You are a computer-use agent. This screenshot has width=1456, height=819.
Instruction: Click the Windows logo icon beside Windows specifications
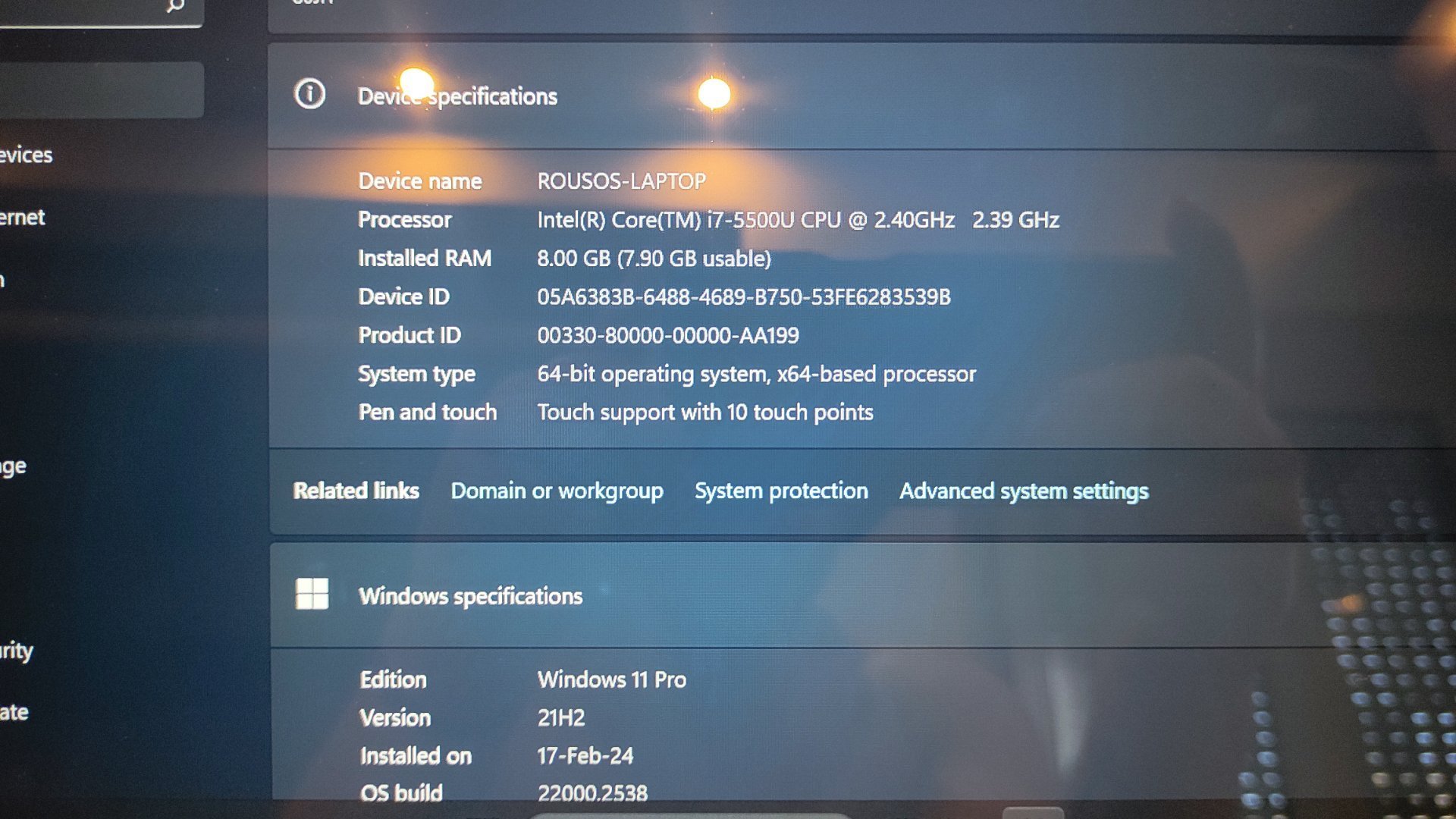point(312,594)
